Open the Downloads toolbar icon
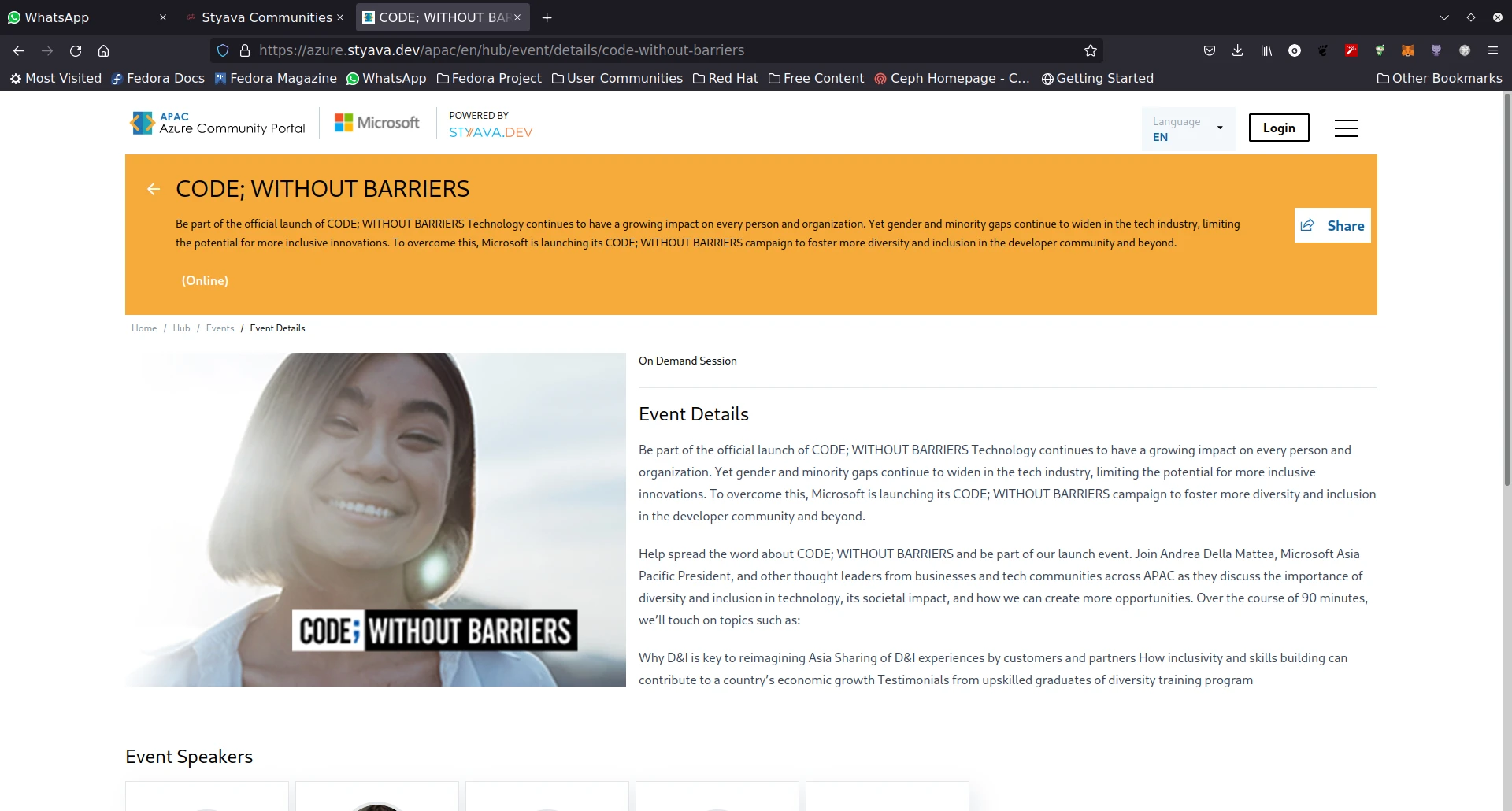The height and width of the screenshot is (811, 1512). pyautogui.click(x=1238, y=50)
